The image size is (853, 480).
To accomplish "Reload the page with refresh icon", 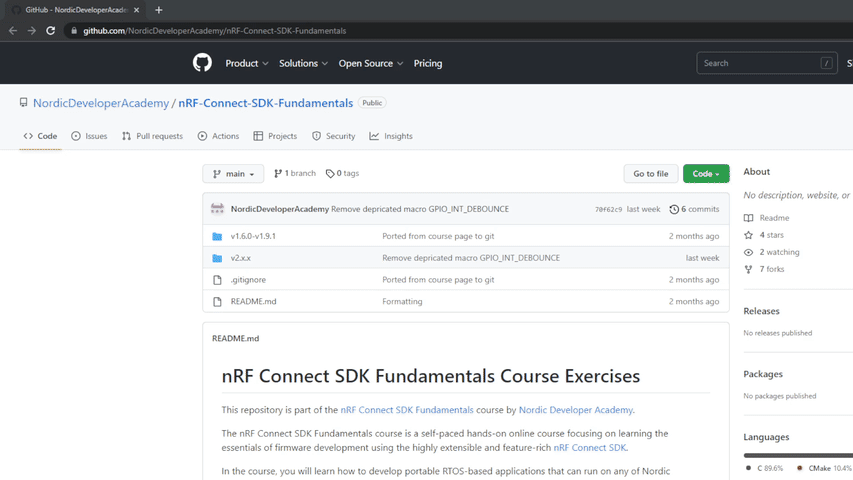I will click(x=51, y=30).
